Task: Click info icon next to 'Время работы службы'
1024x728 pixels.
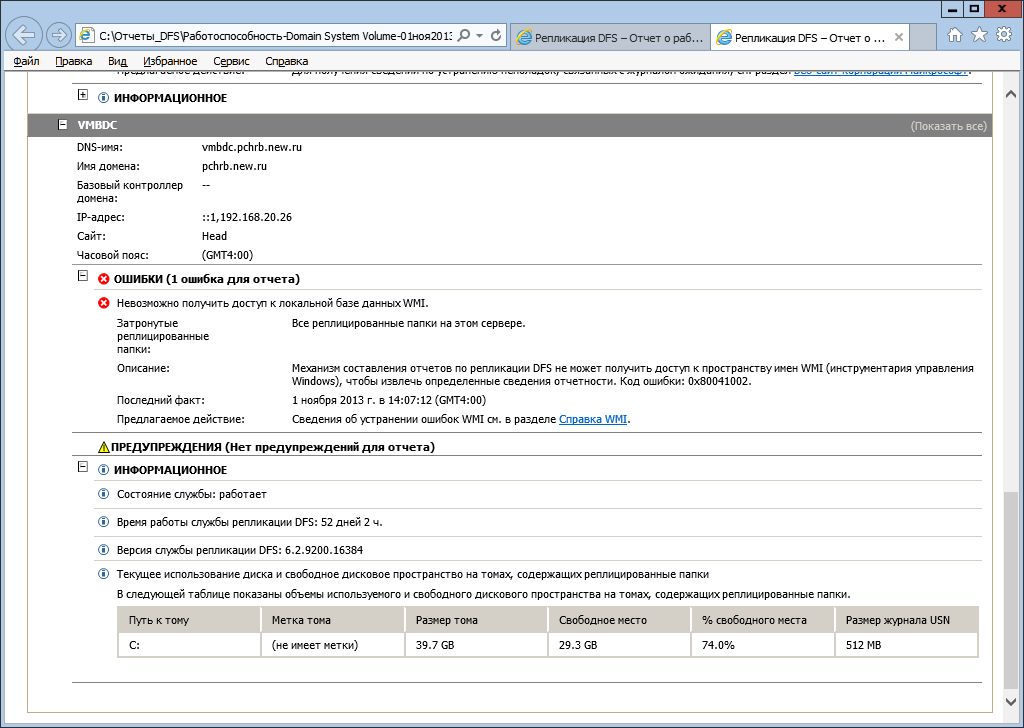Action: [x=103, y=522]
